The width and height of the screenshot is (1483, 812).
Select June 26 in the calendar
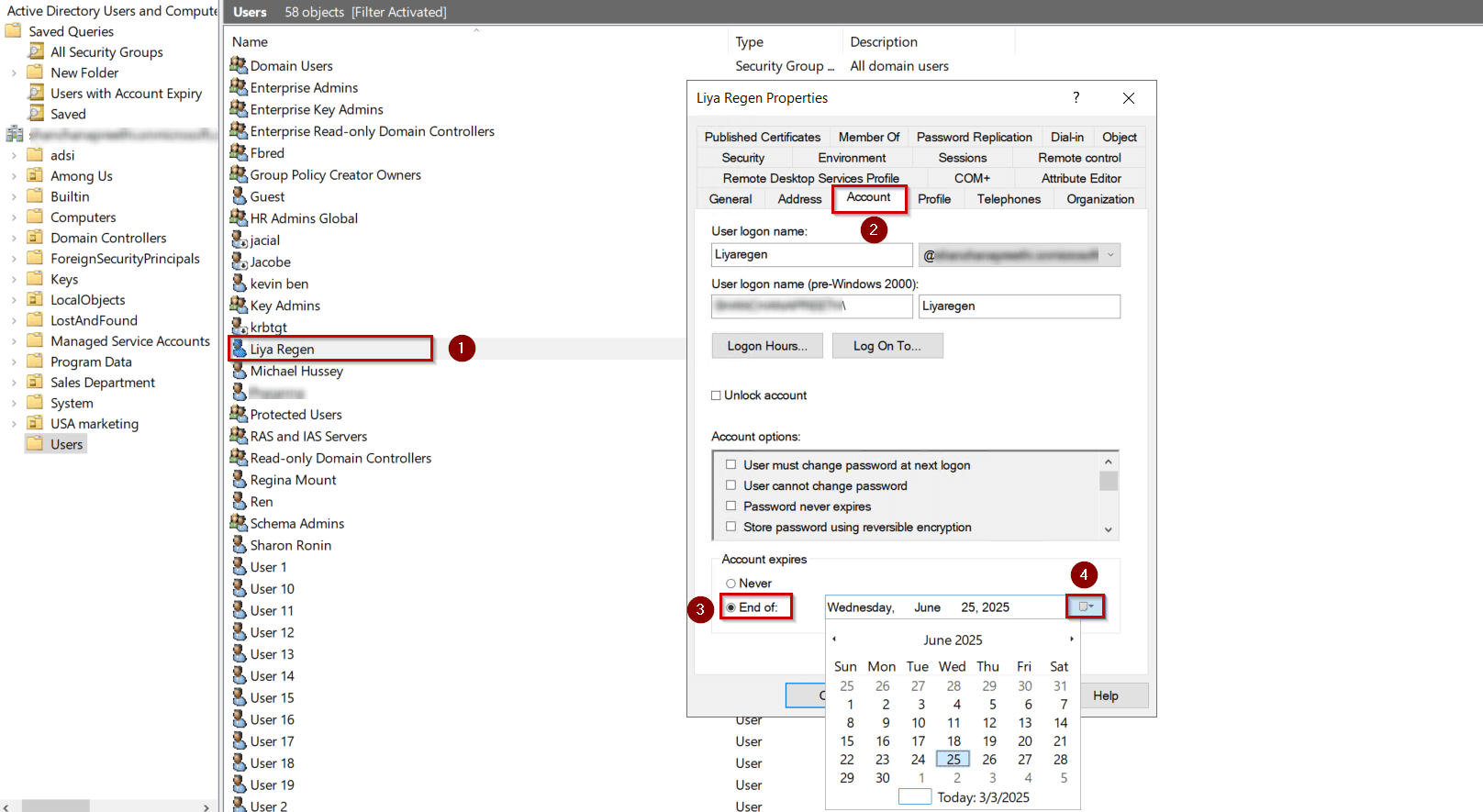(989, 760)
